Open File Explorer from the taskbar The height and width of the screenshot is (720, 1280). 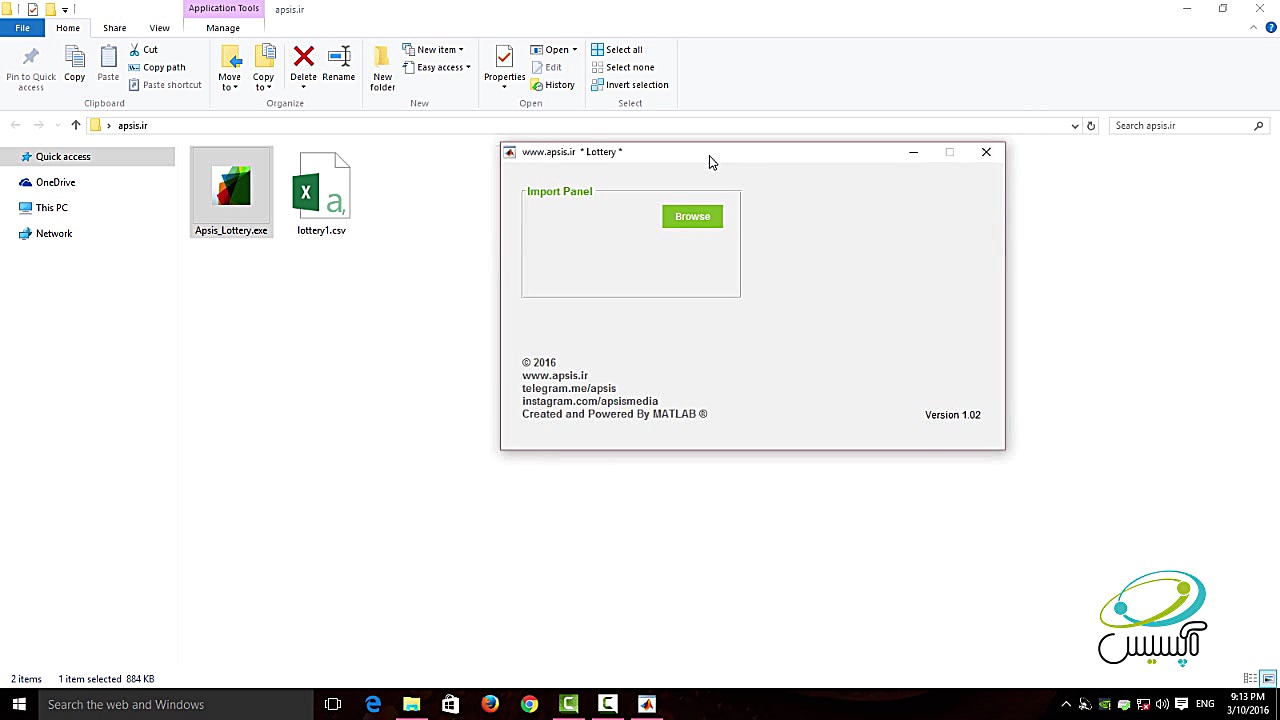pyautogui.click(x=411, y=704)
